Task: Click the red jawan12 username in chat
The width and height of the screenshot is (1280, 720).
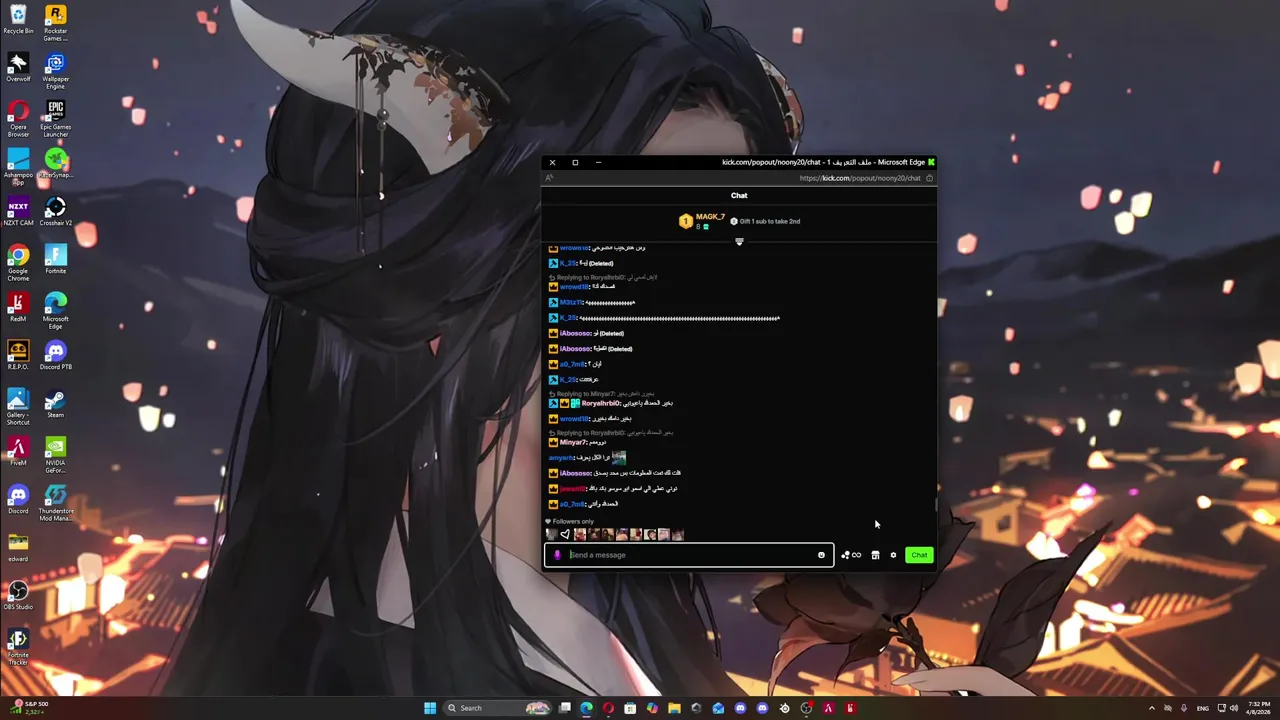Action: (x=572, y=488)
